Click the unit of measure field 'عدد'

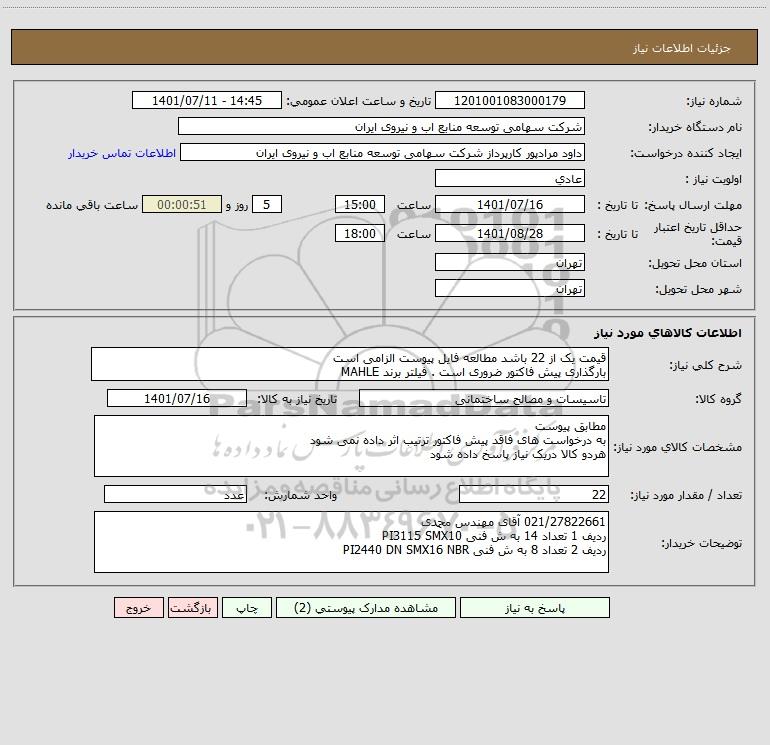175,494
